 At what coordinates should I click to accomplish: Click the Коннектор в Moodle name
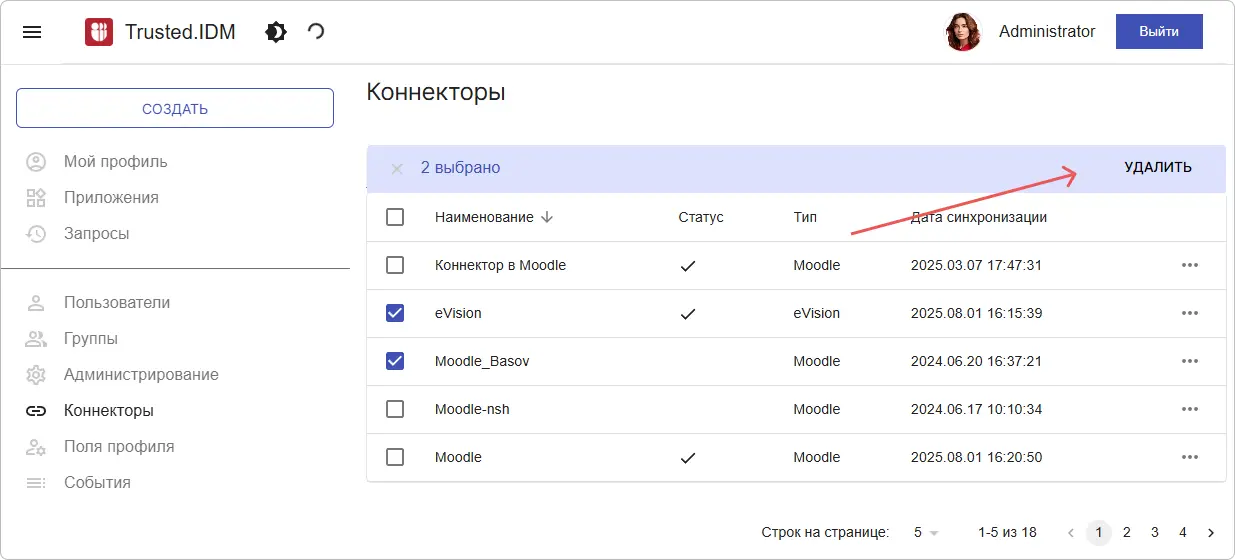pos(500,265)
